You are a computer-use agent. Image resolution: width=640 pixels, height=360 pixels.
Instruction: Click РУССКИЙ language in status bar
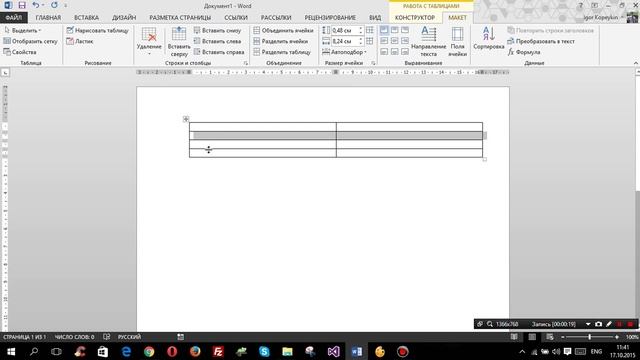tap(129, 337)
